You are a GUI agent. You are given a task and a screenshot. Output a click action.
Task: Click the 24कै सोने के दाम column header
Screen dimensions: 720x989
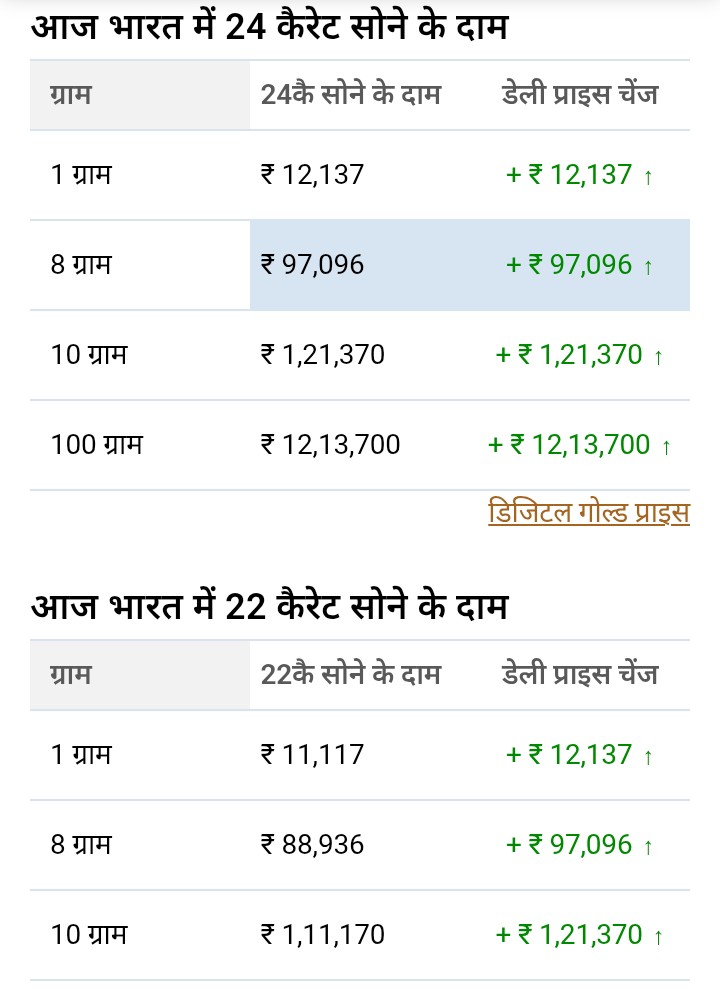pyautogui.click(x=350, y=95)
